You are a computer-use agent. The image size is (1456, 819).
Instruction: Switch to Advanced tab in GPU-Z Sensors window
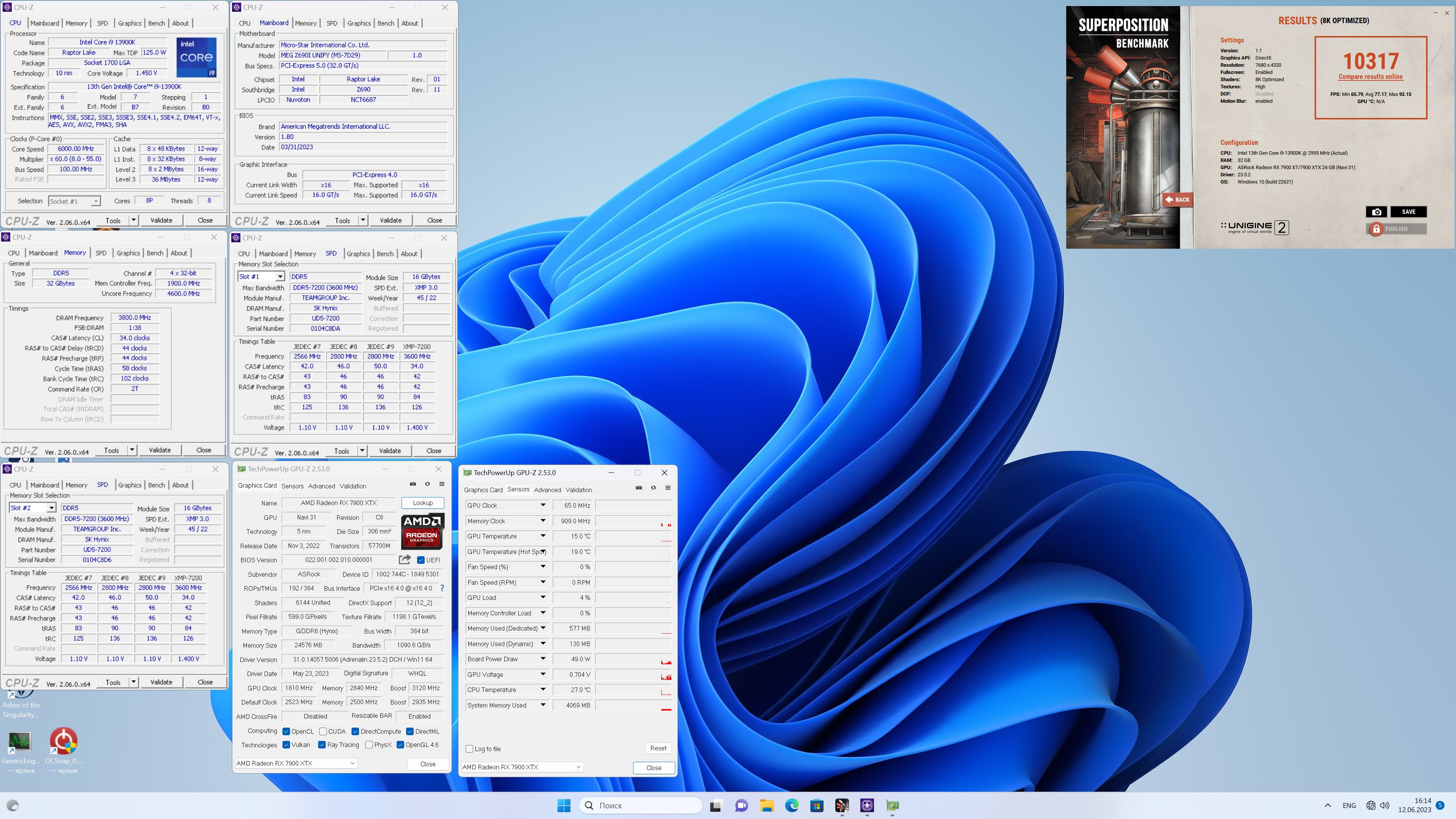point(547,490)
